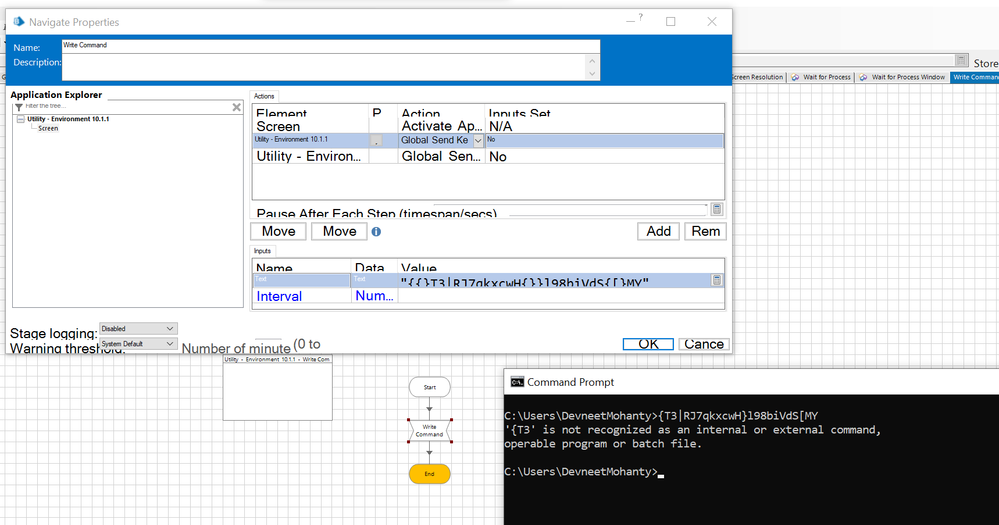
Task: Click the second Move button beside info icon
Action: (339, 231)
